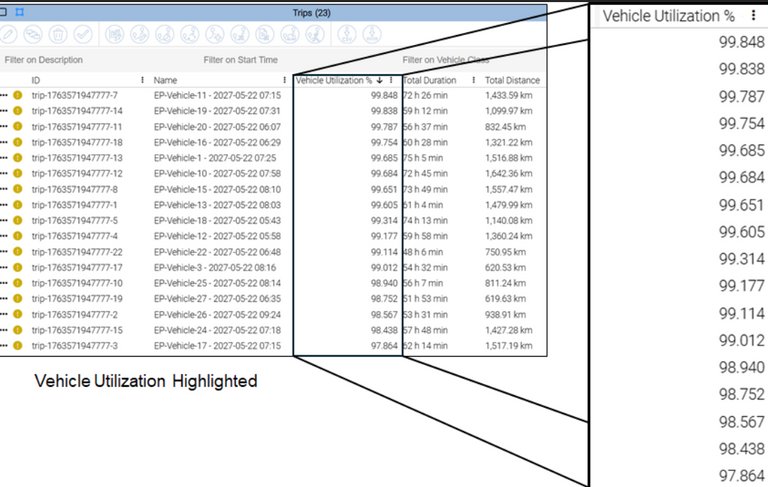Click yellow status icon for trip-1763571947777-4

[18, 236]
